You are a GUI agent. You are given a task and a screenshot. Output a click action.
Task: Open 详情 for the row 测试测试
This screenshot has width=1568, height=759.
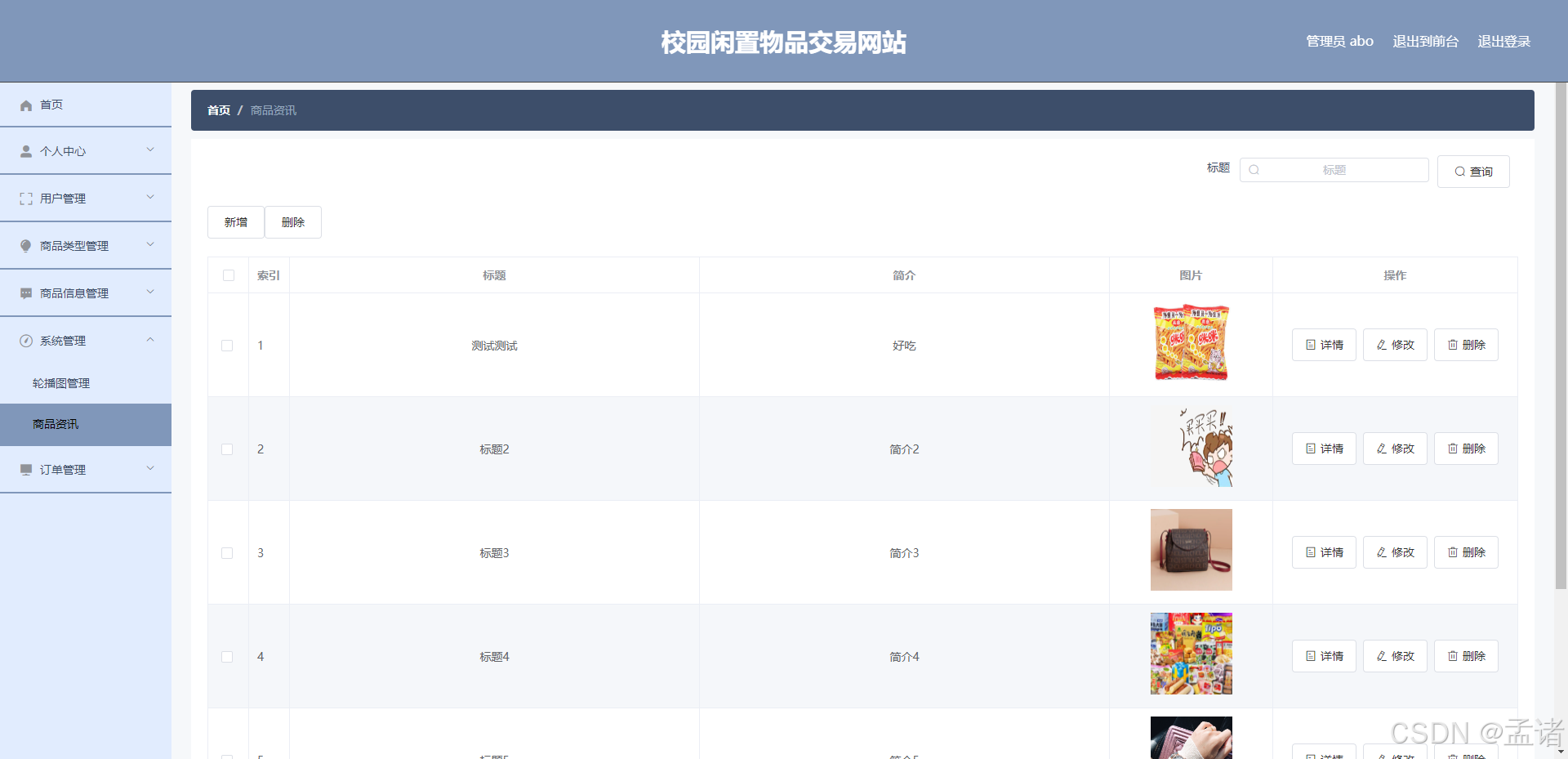(x=1324, y=345)
